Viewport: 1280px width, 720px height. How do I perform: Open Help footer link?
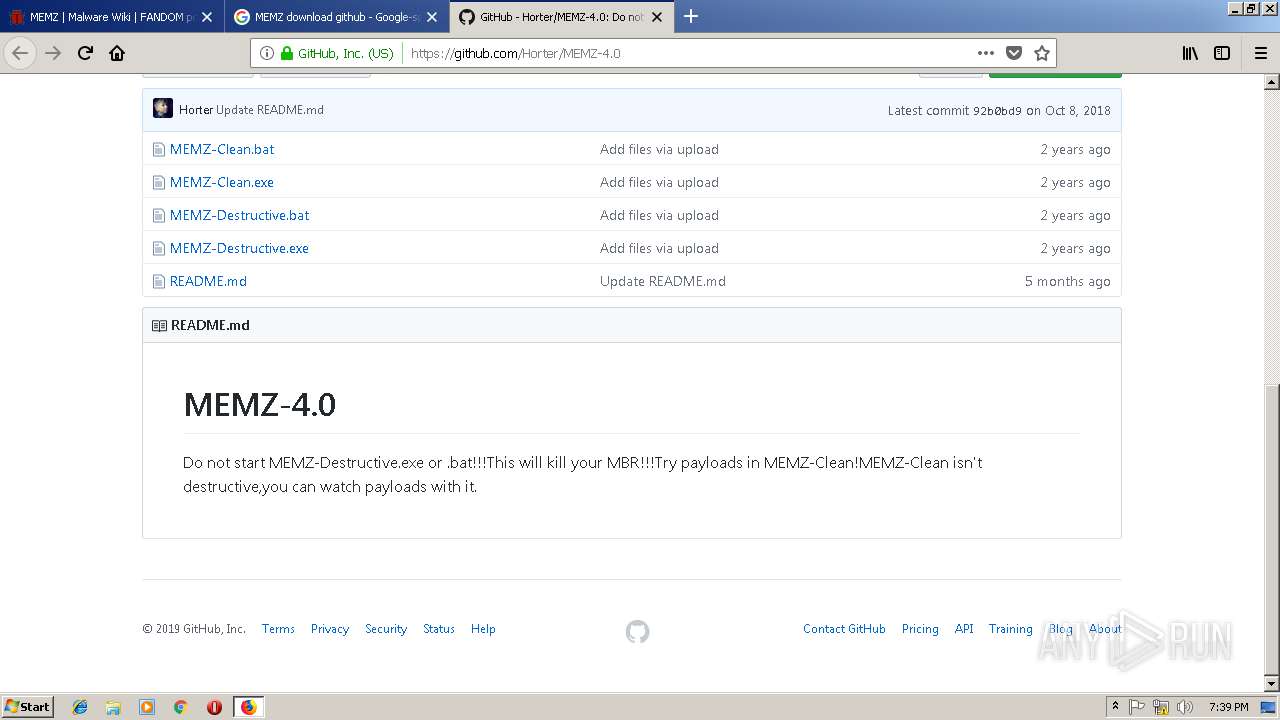(483, 629)
